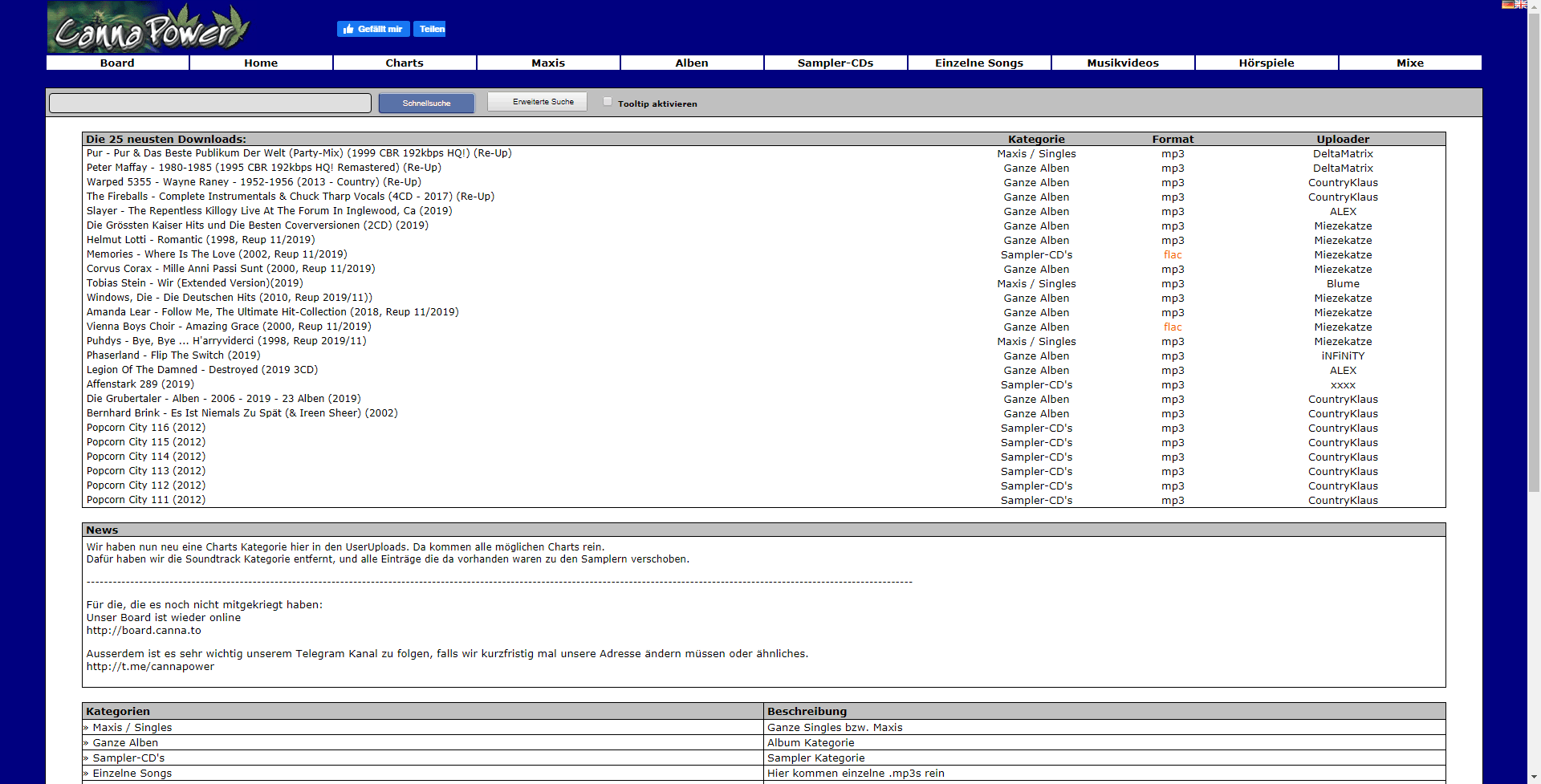Open Windows, Die - Die Deutschen Hits
The width and height of the screenshot is (1541, 784).
click(230, 298)
